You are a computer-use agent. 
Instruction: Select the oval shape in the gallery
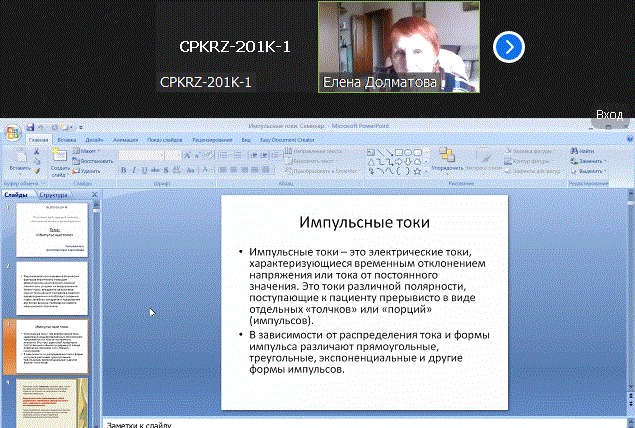[x=408, y=153]
